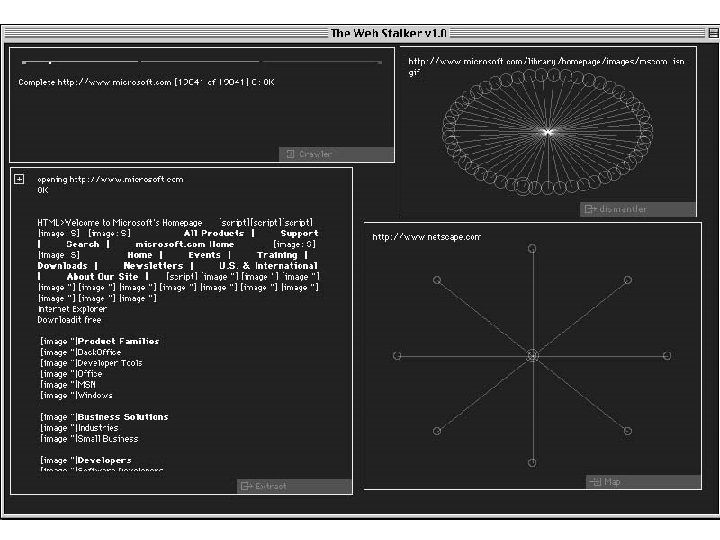The width and height of the screenshot is (720, 540).
Task: Expand the plus box beside opening microsoft.com
Action: coord(19,179)
